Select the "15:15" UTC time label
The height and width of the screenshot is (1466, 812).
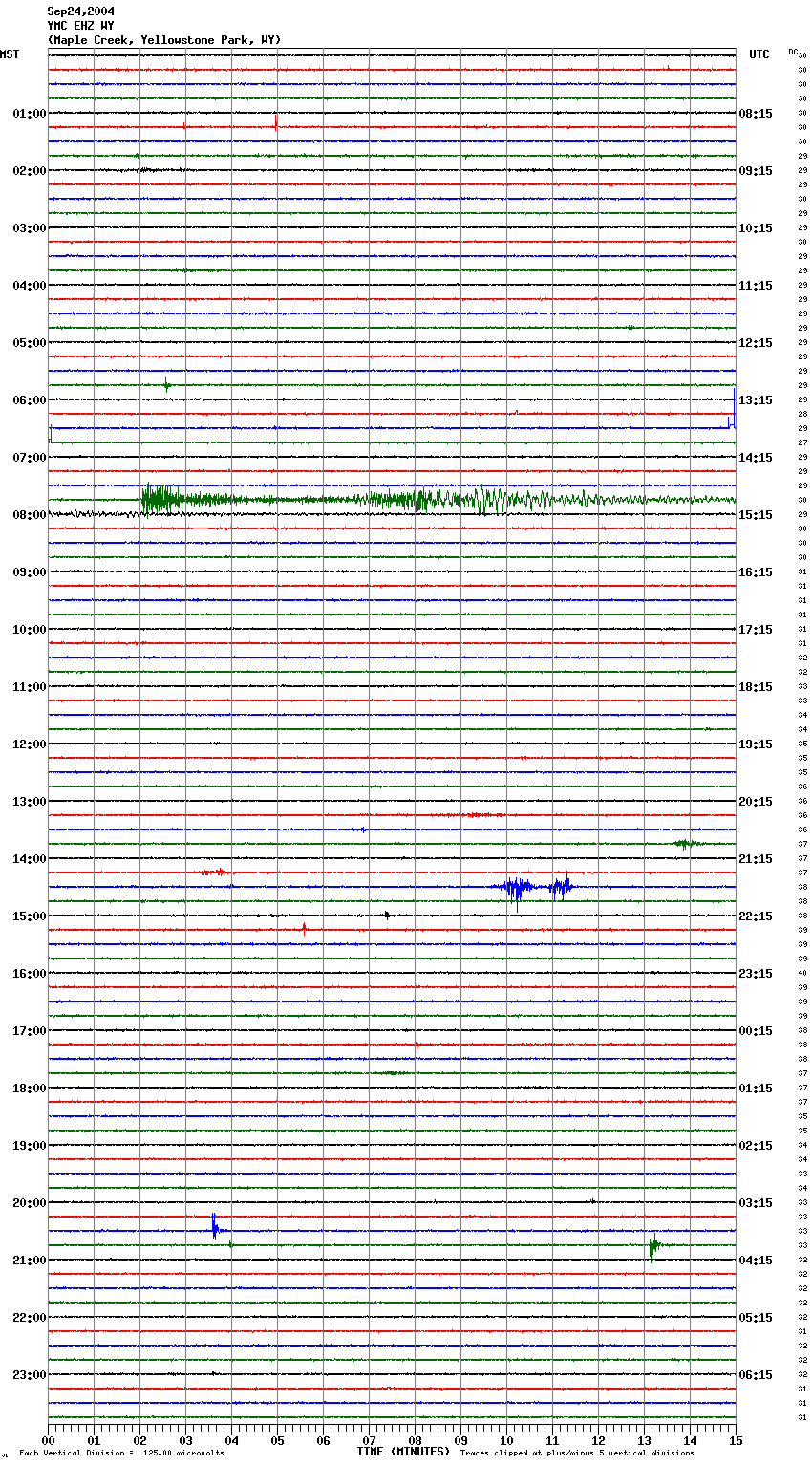tap(756, 515)
